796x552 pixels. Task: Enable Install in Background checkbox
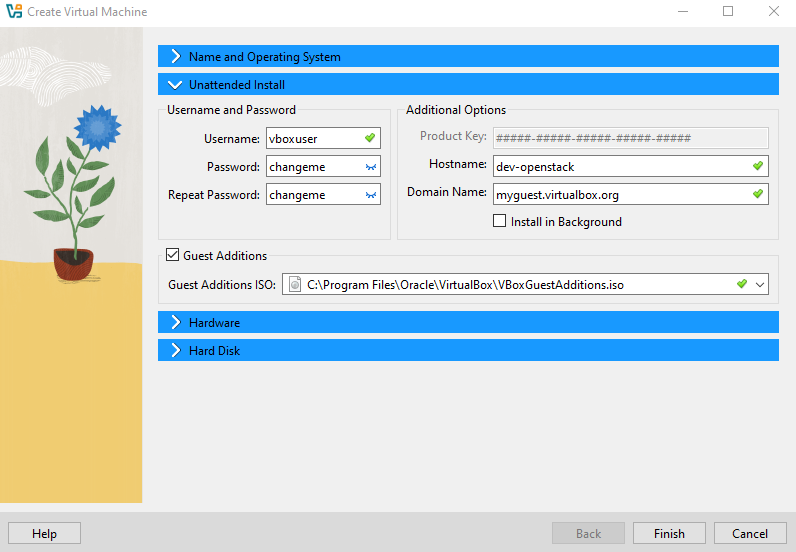tap(500, 222)
